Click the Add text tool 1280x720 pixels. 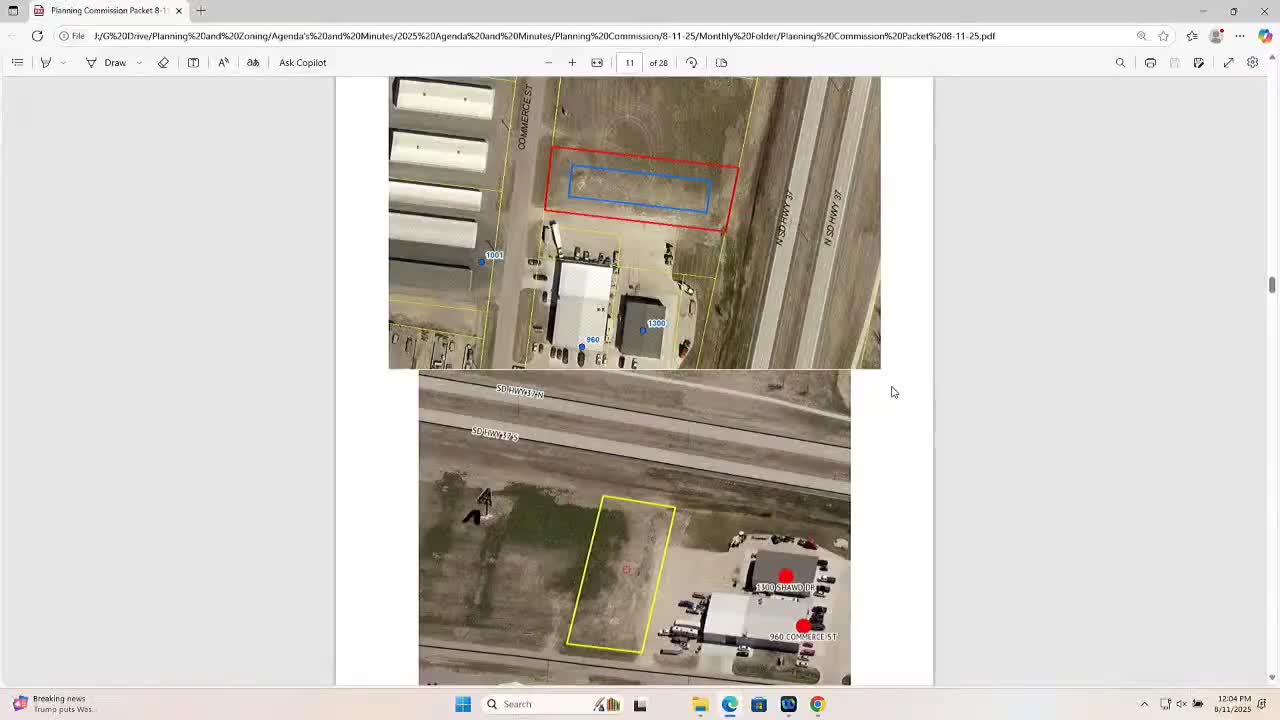(x=193, y=62)
